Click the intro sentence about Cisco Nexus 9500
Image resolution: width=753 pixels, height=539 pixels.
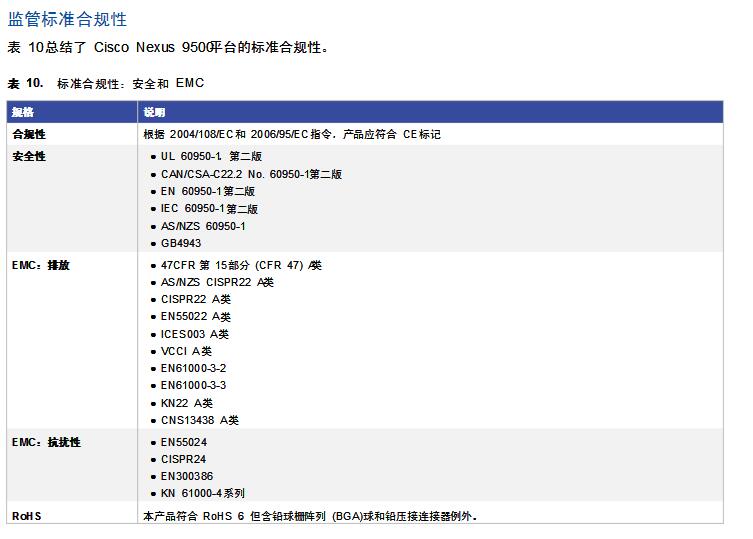(x=168, y=48)
